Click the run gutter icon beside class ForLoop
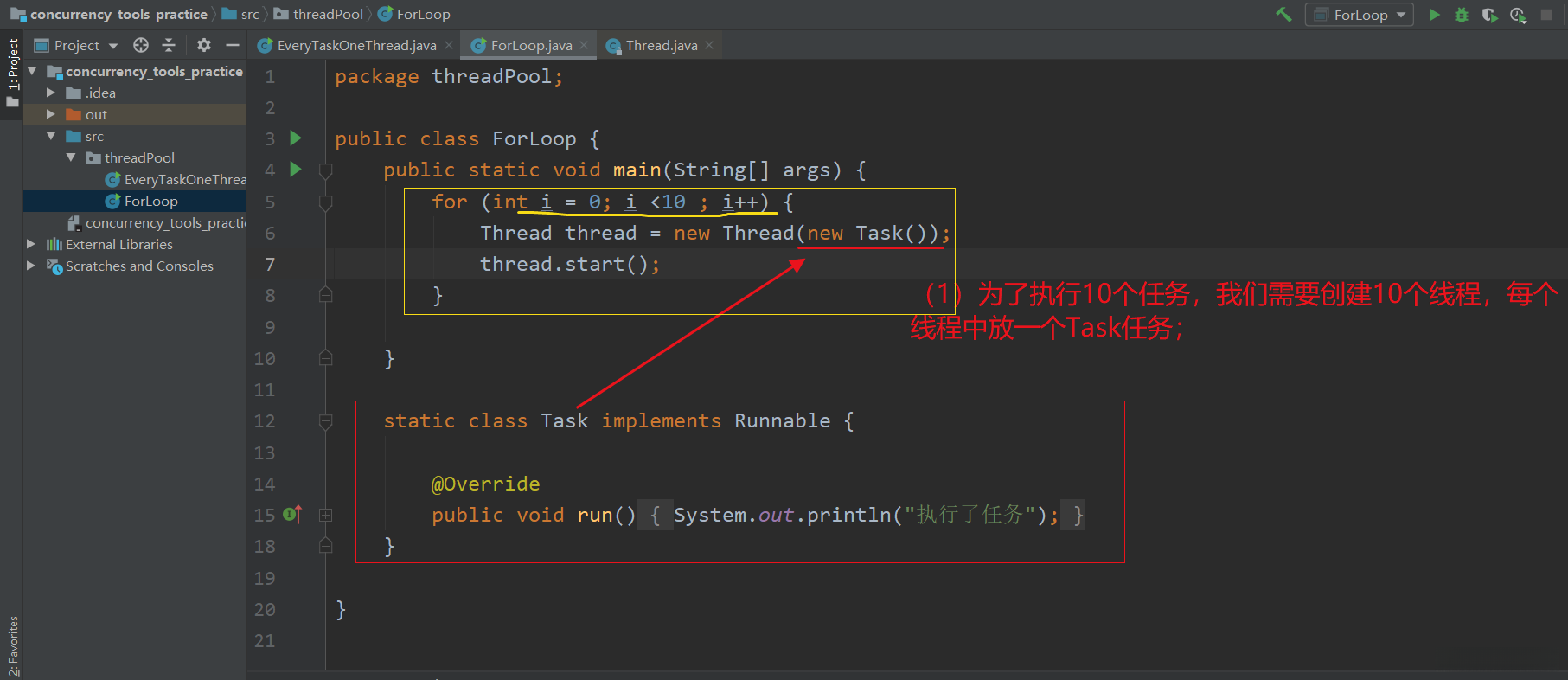 [296, 138]
